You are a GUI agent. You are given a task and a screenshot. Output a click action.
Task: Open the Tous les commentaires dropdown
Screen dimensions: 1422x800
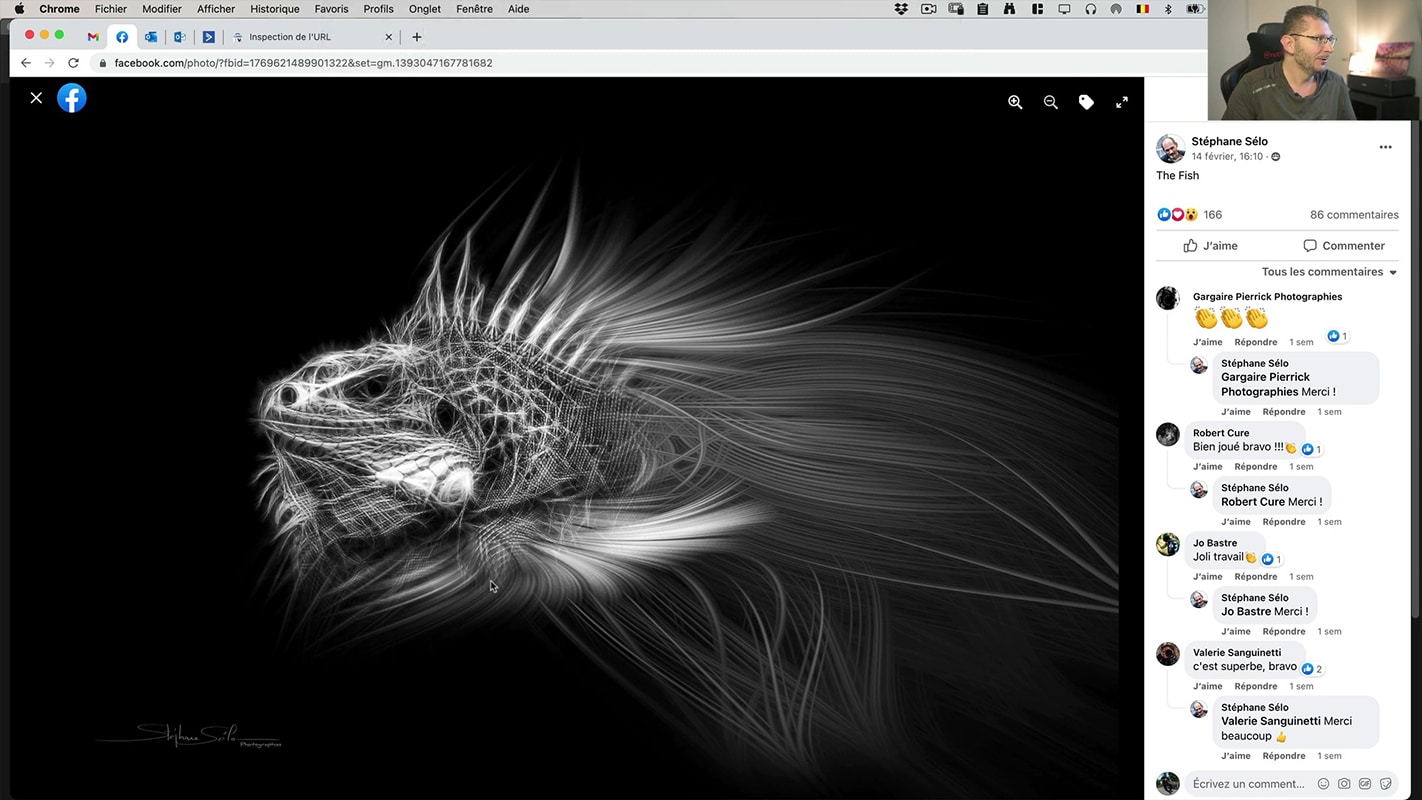click(1330, 272)
